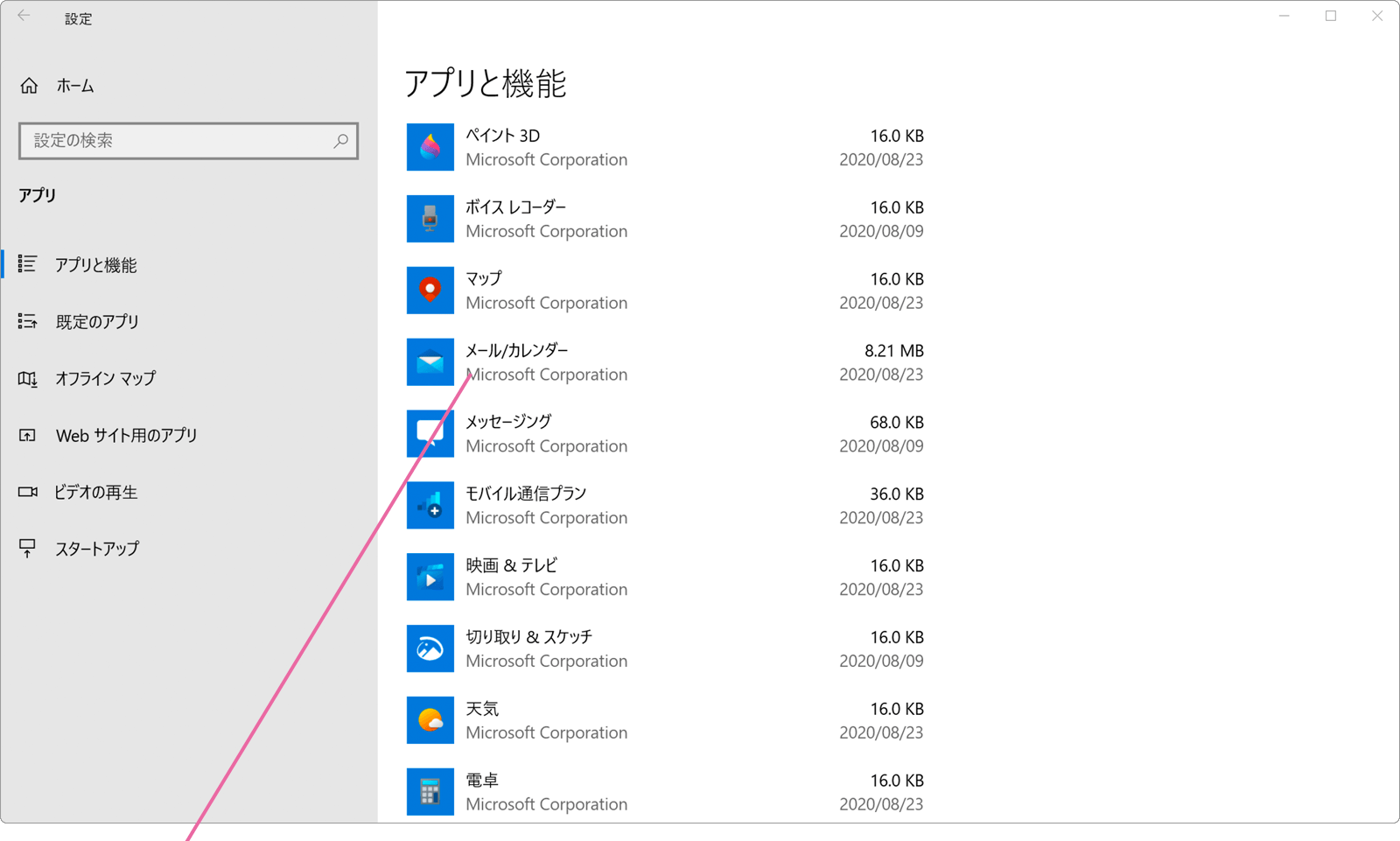Click the アプリと機能 page heading

coord(486,83)
